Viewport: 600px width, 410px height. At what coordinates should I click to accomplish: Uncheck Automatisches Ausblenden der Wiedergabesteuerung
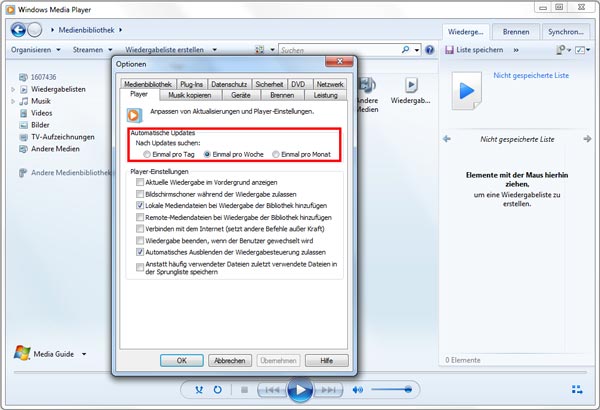click(x=140, y=252)
